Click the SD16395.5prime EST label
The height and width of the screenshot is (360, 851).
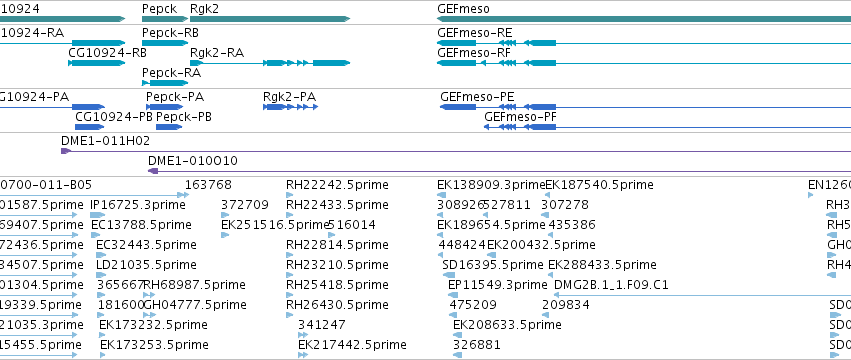(x=493, y=265)
